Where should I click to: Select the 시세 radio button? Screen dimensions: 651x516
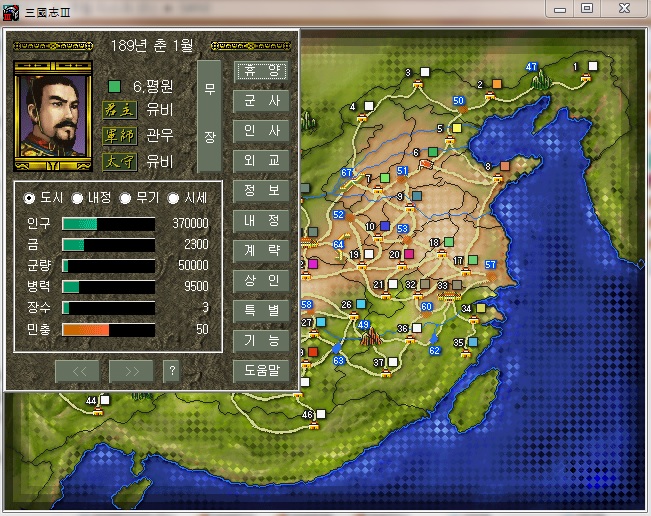(x=173, y=198)
